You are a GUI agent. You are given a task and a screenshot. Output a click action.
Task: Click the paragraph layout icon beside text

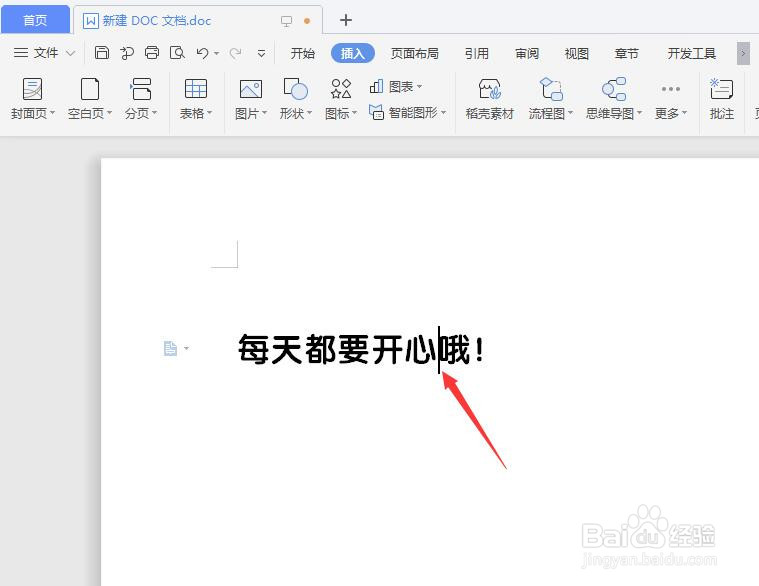pyautogui.click(x=170, y=348)
